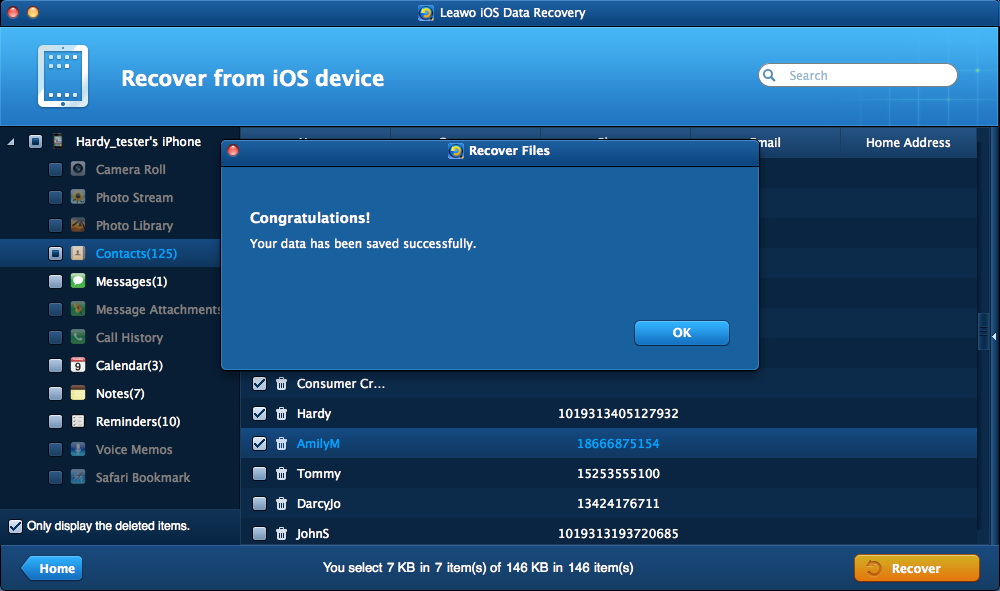1000x591 pixels.
Task: Click the contact list vertical scrollbar
Action: (983, 332)
